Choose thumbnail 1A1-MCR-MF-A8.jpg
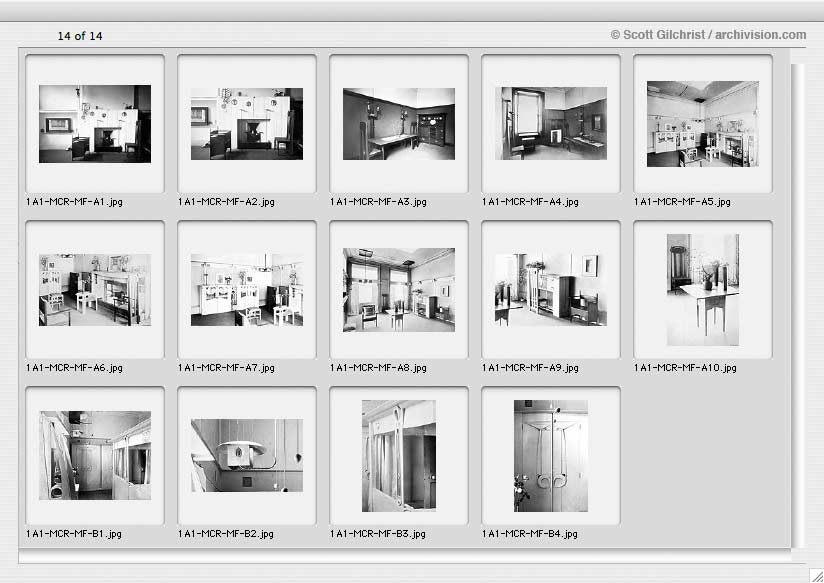Screen dimensions: 824x583 coord(399,290)
